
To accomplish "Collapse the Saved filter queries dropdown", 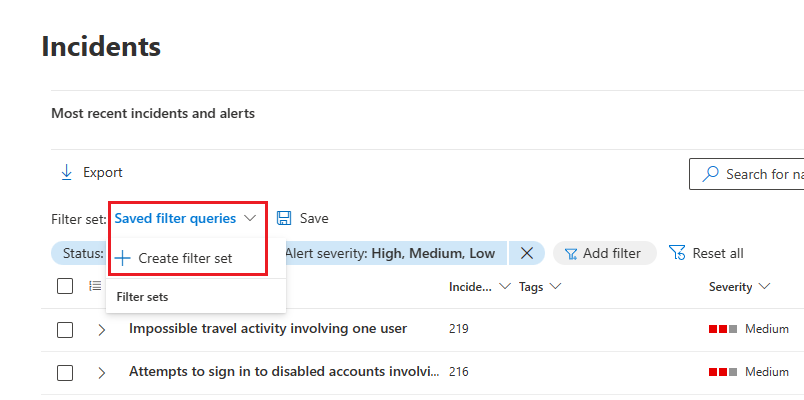I will [250, 218].
